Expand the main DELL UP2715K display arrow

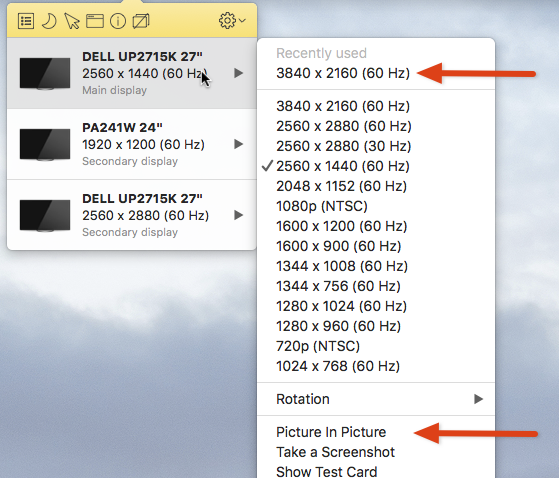(x=239, y=73)
